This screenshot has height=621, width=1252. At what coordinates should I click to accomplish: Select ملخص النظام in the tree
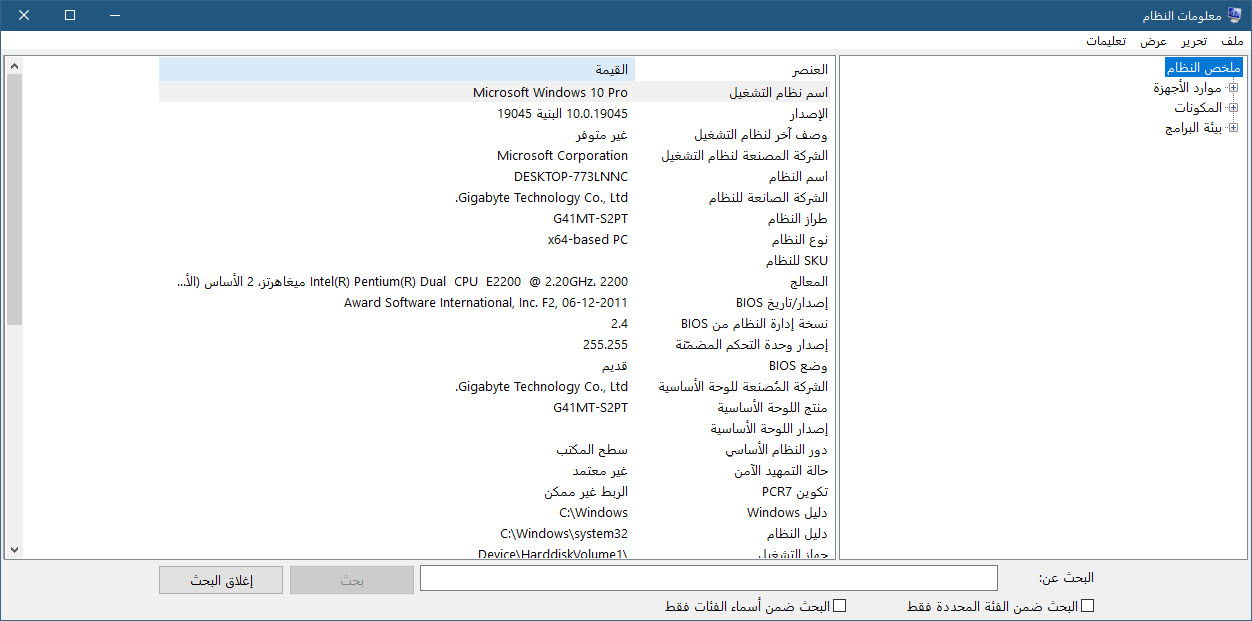(x=1203, y=67)
